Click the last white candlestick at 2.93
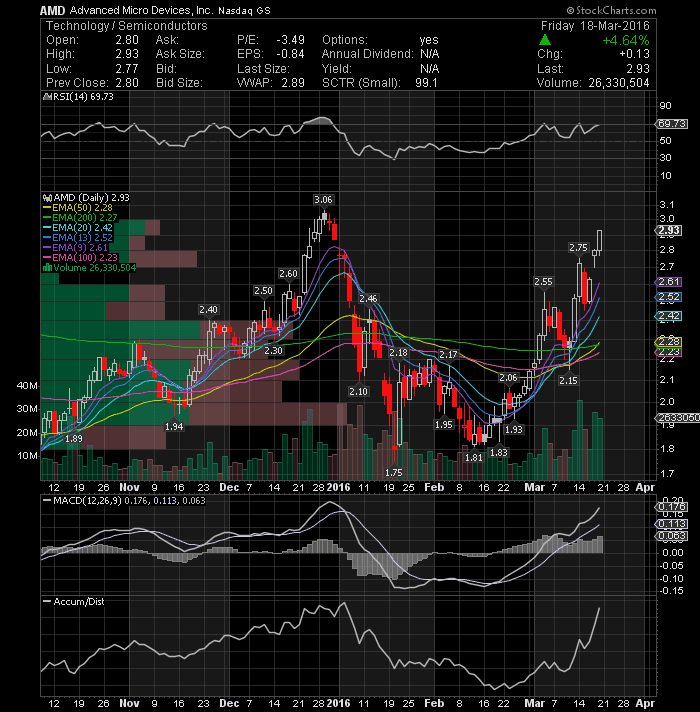Image resolution: width=700 pixels, height=712 pixels. pos(599,241)
